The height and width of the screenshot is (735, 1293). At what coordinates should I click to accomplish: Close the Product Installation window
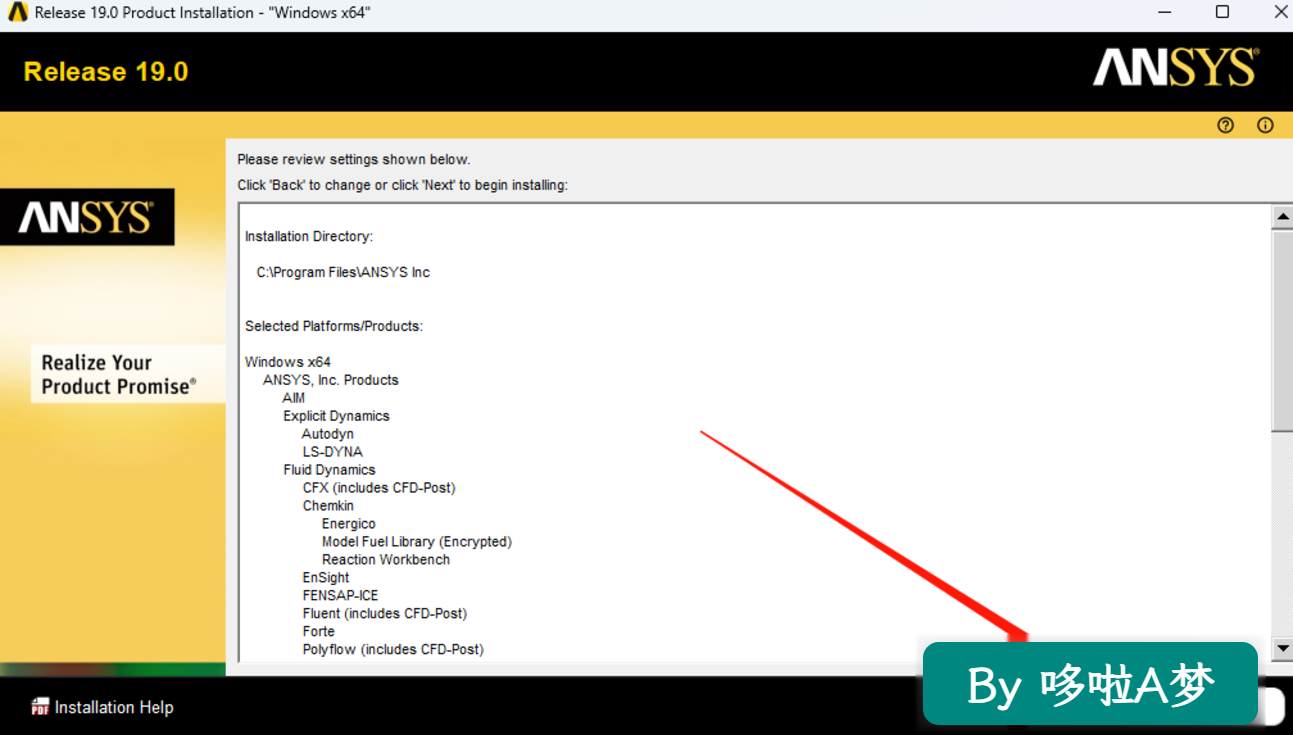coord(1279,13)
